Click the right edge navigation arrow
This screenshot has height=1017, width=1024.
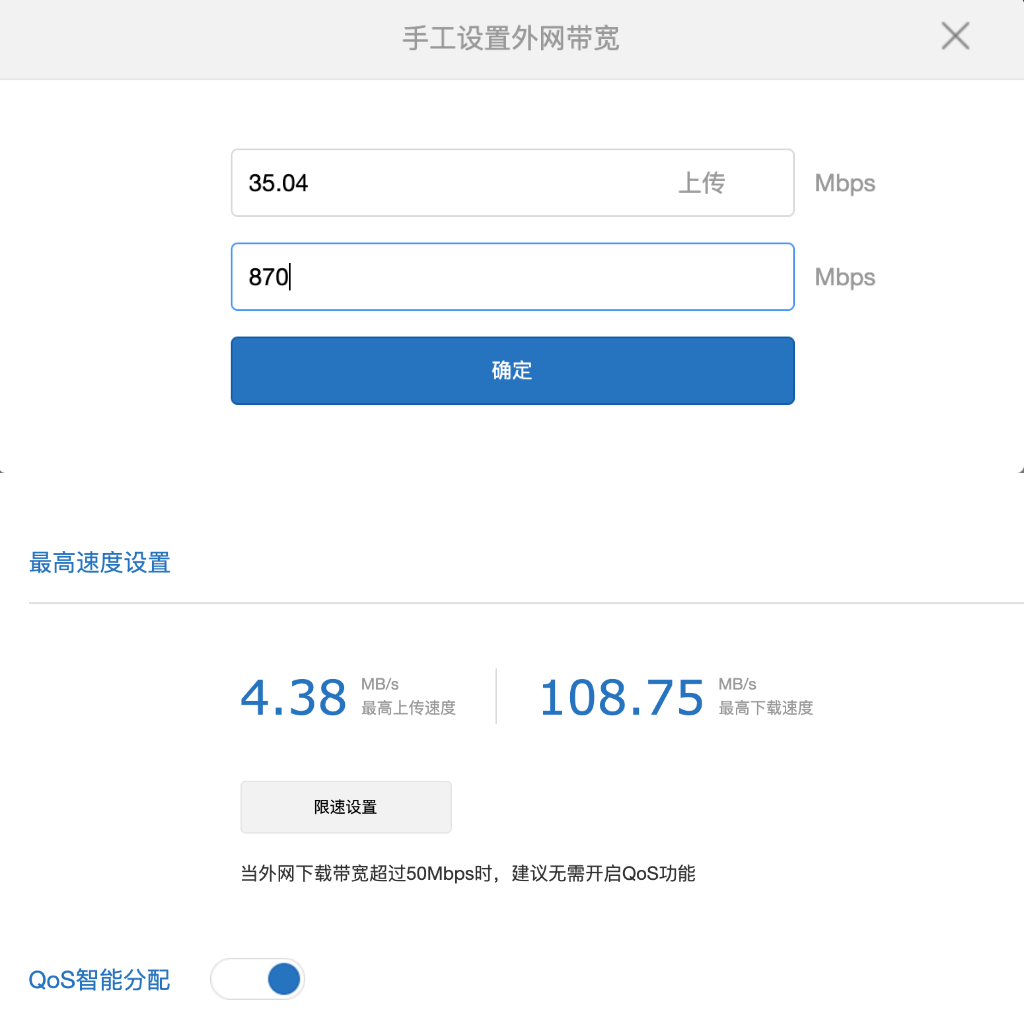[1020, 470]
